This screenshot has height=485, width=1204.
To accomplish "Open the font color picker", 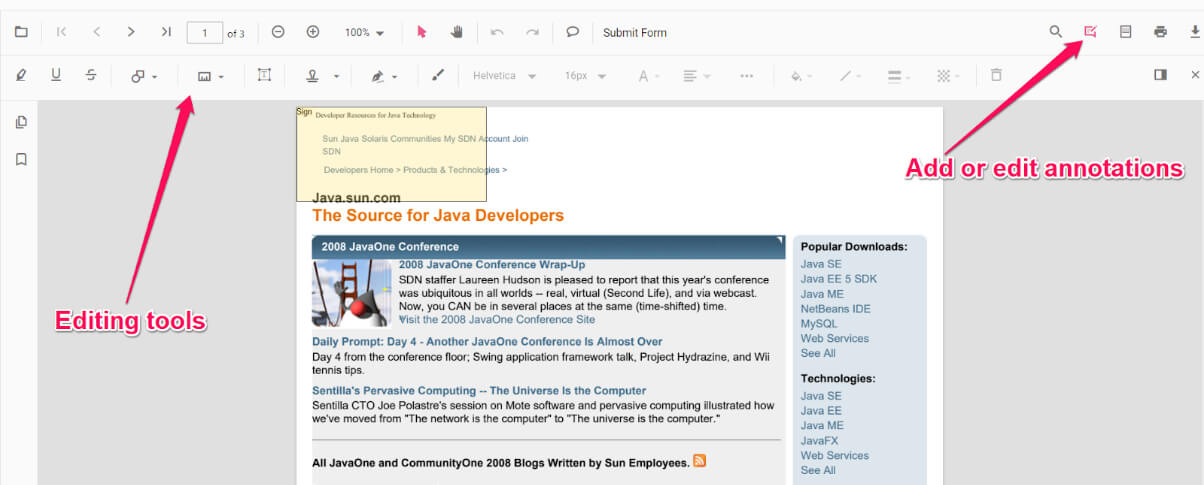I will tap(649, 76).
